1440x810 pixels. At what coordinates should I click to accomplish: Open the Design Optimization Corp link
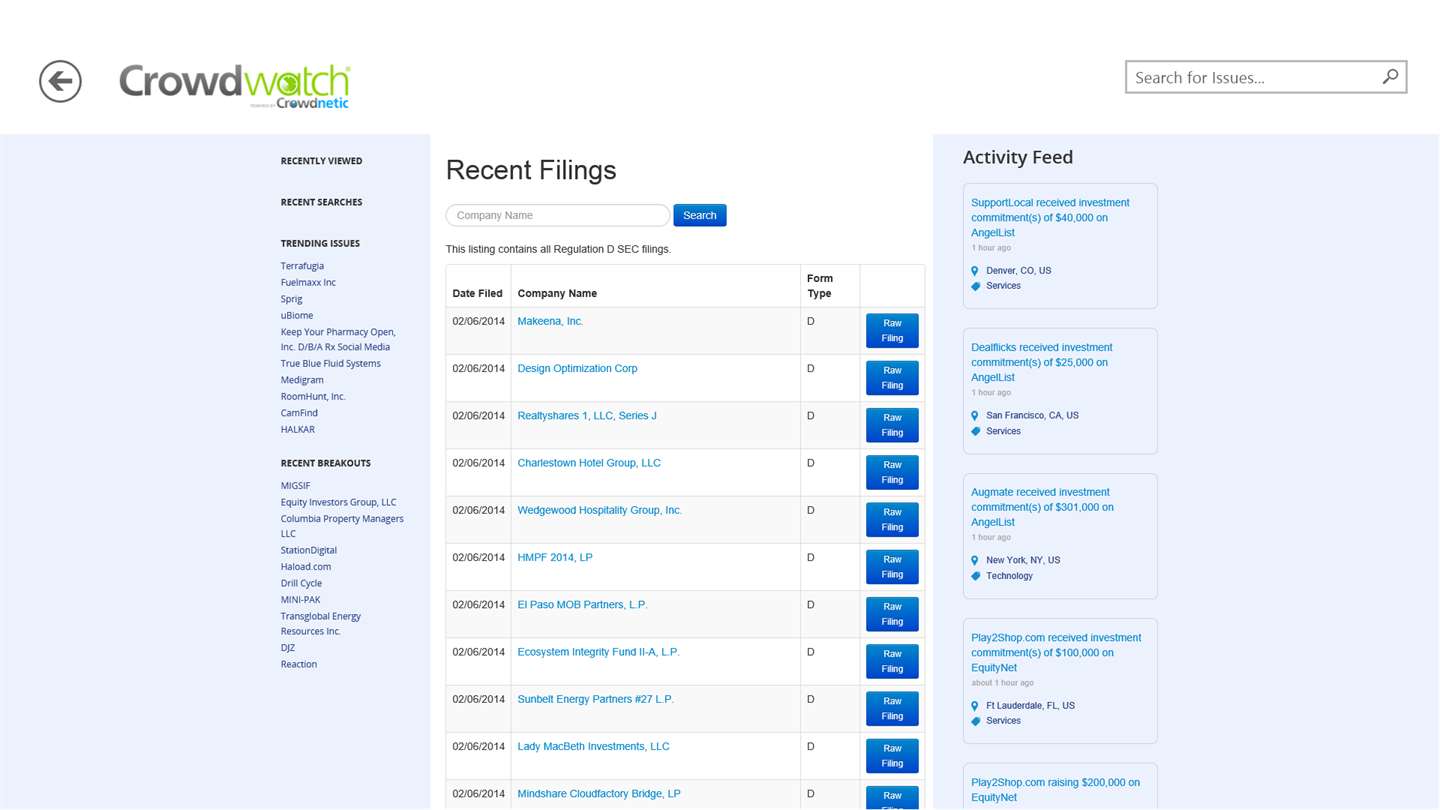pyautogui.click(x=577, y=368)
